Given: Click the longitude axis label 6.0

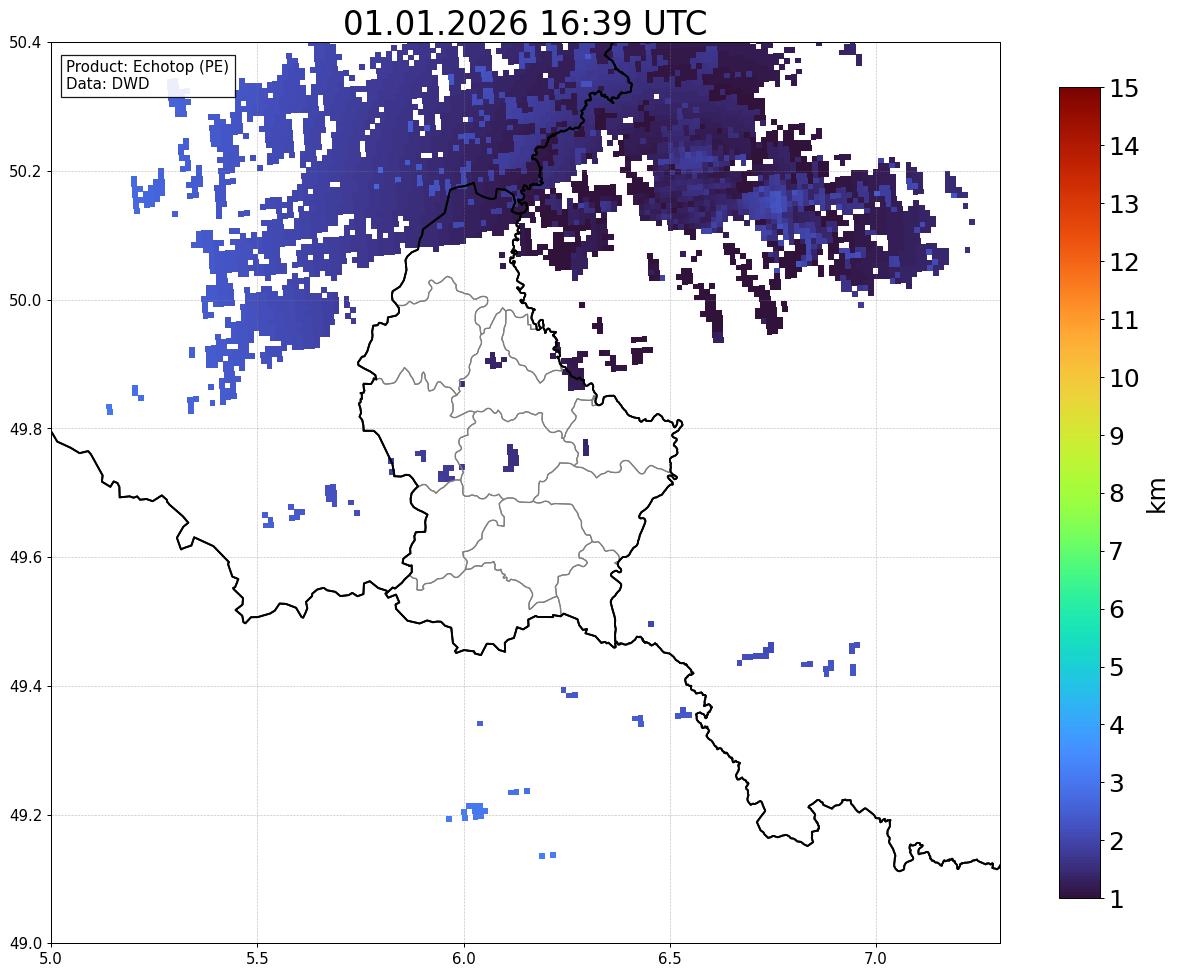Looking at the screenshot, I should pyautogui.click(x=464, y=959).
